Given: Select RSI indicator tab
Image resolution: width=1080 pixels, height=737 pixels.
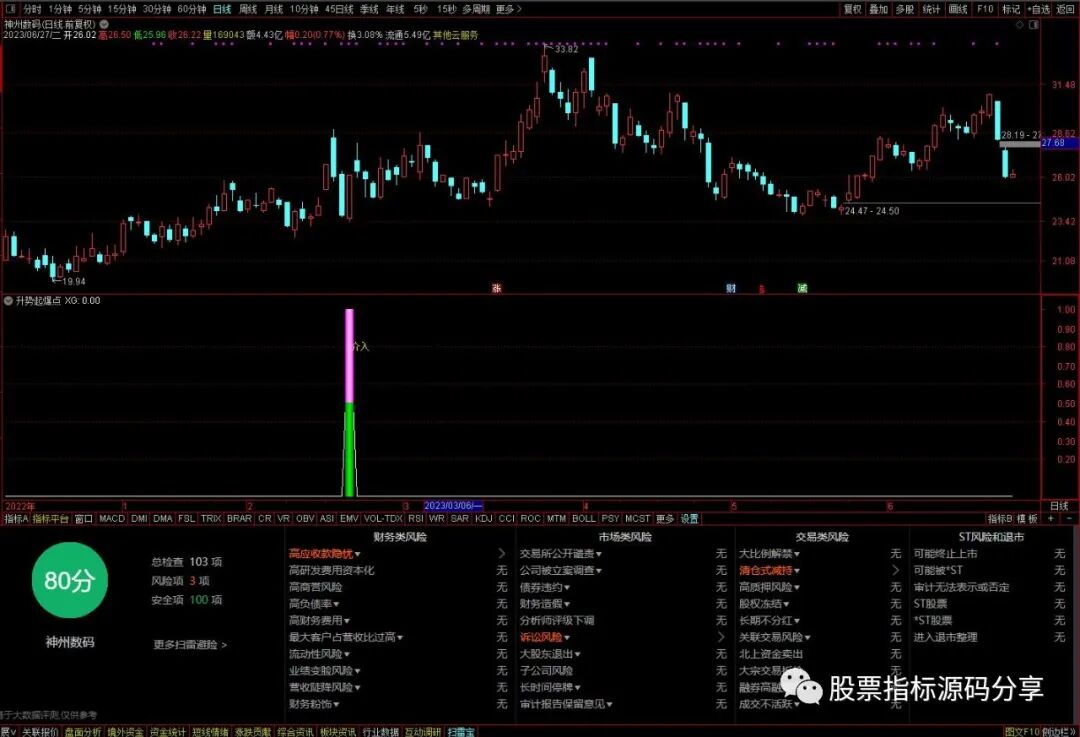Looking at the screenshot, I should point(415,519).
